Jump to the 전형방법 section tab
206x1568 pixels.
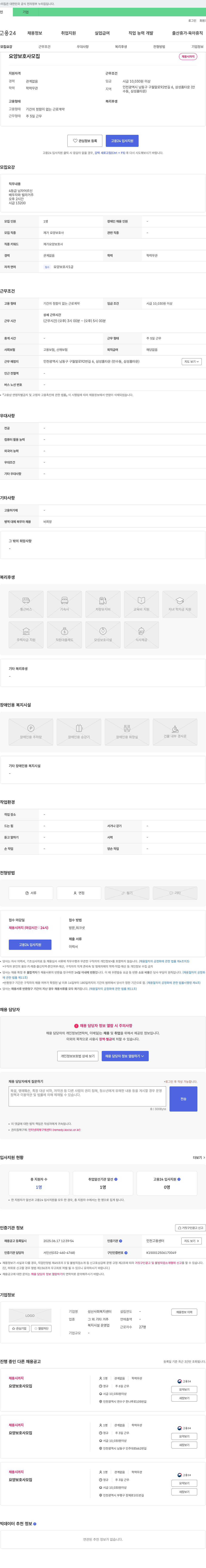159,47
